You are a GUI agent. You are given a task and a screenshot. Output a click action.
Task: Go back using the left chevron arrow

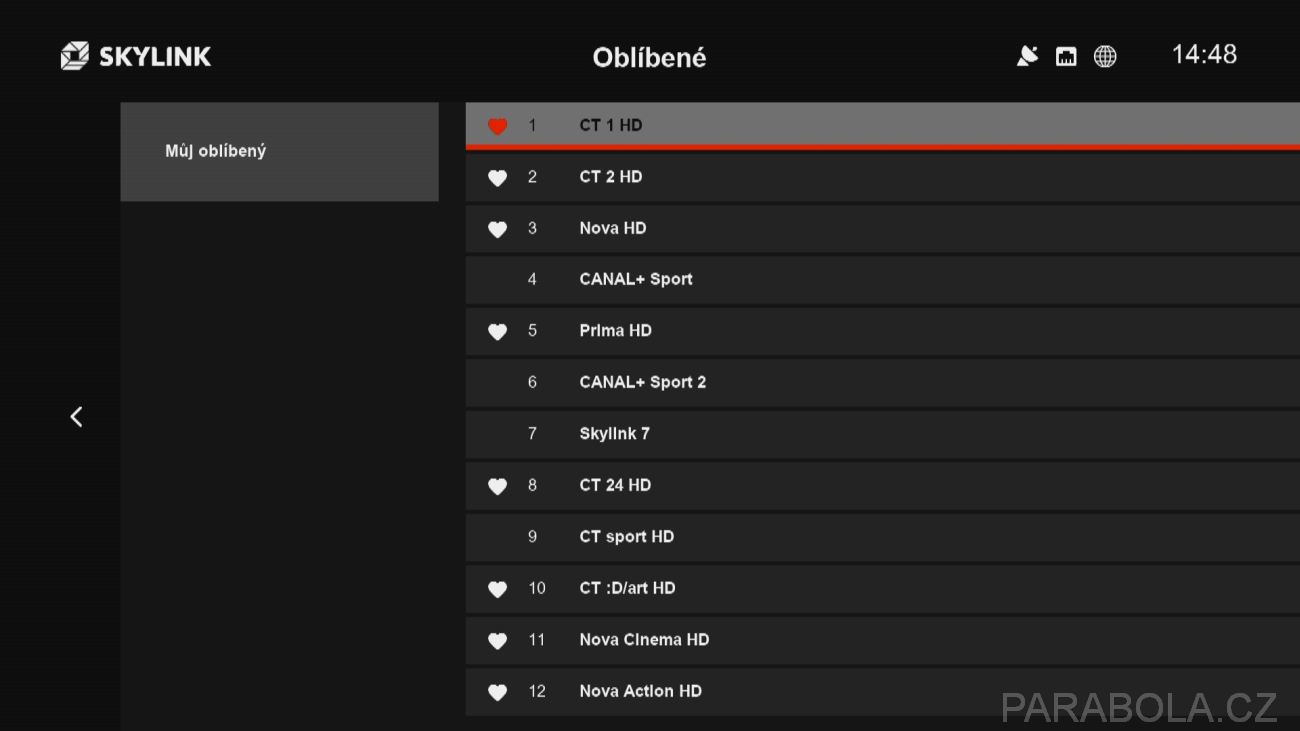tap(76, 417)
